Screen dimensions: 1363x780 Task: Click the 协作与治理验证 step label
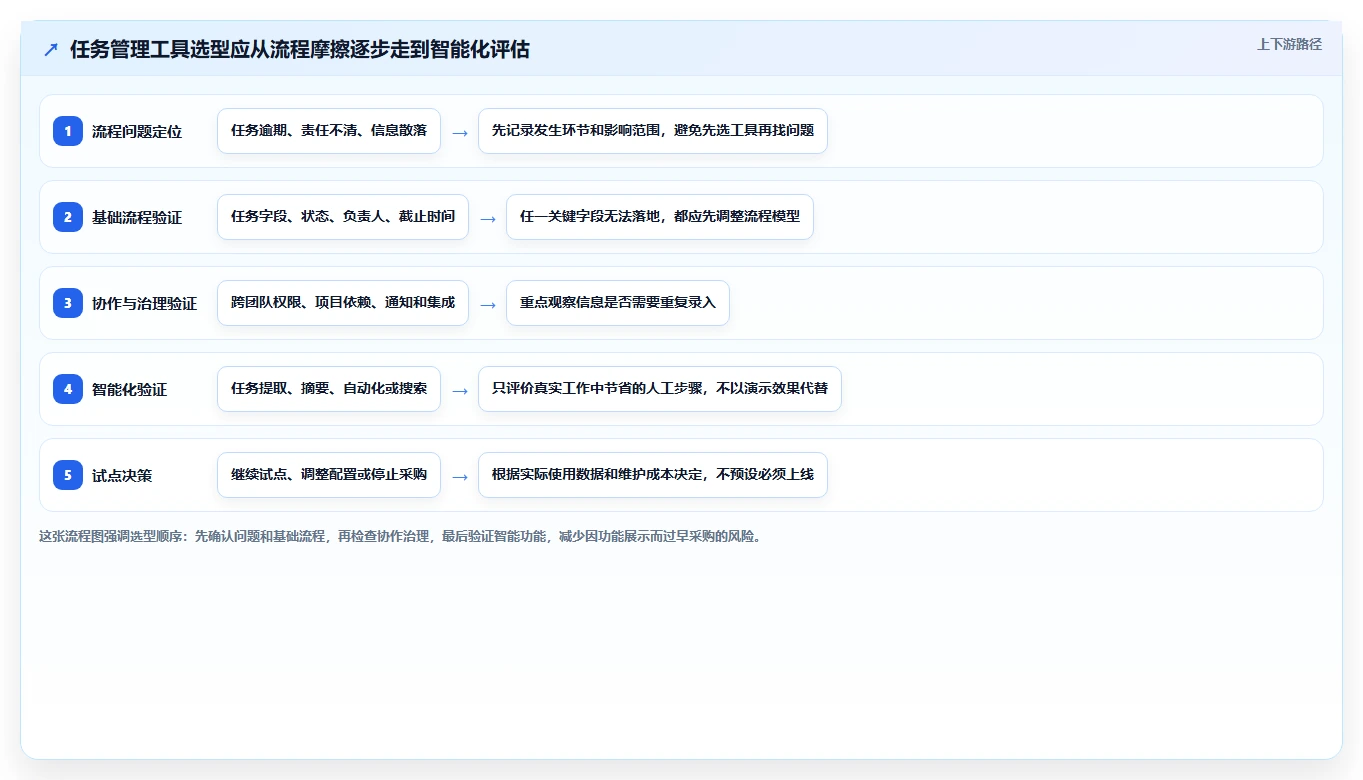pos(144,303)
